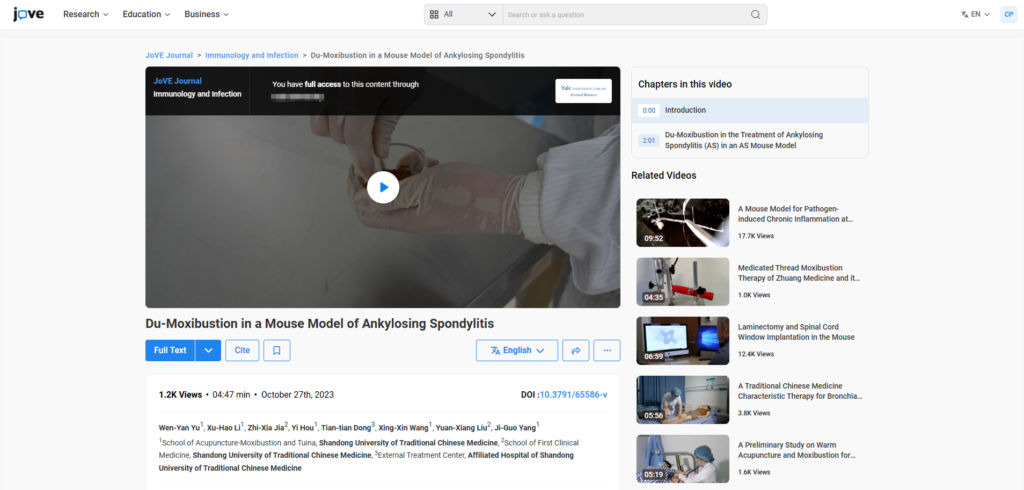Play the Du-Moxibustion video

tap(382, 187)
